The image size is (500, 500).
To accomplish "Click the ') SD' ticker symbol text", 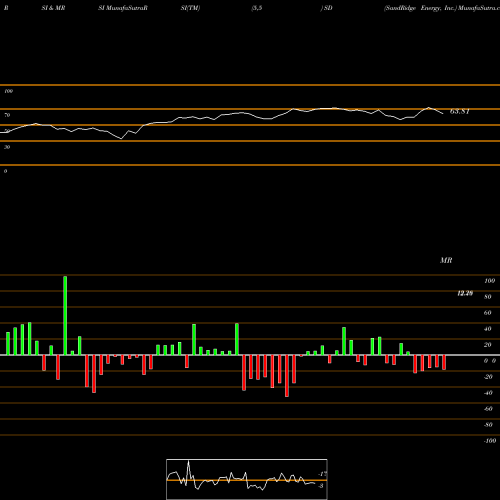I will (x=326, y=8).
